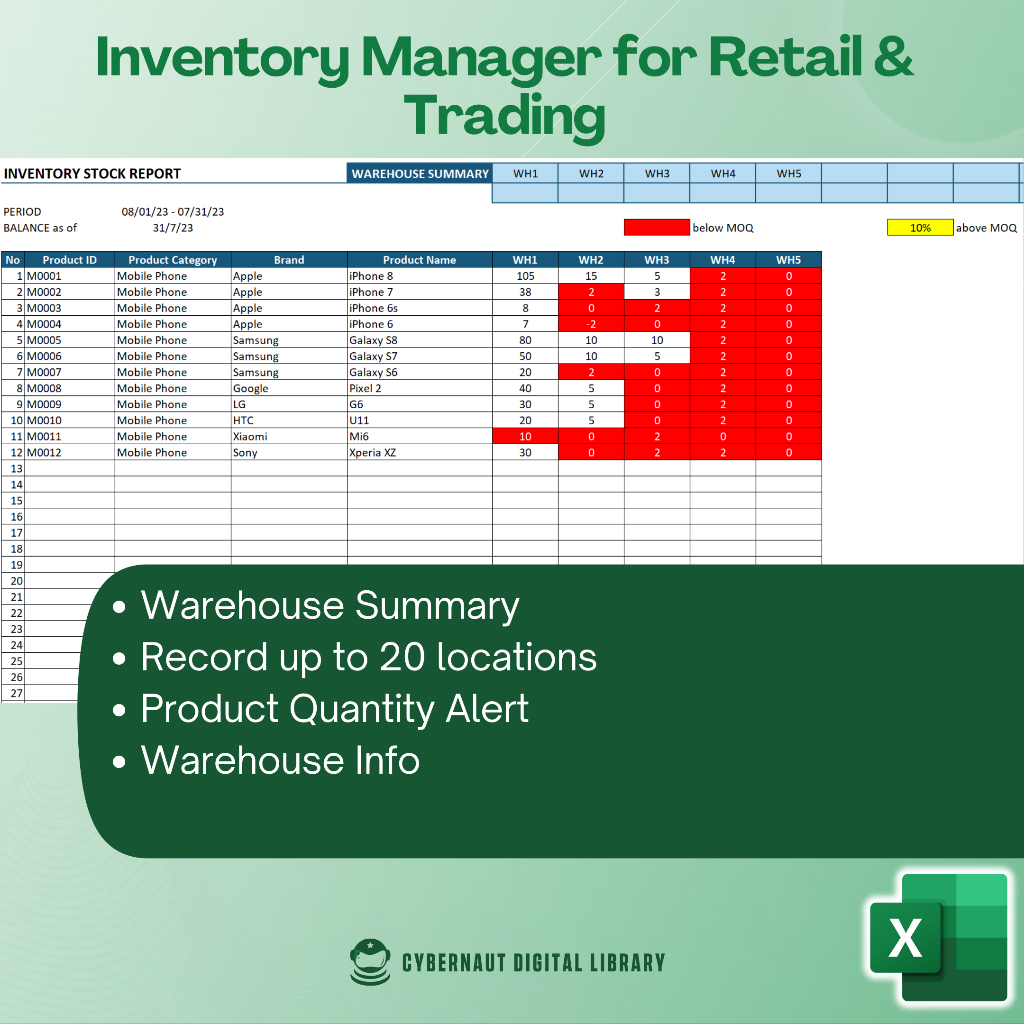Select the WAREHOUSE SUMMARY header cell
Image resolution: width=1024 pixels, height=1024 pixels.
pos(420,174)
